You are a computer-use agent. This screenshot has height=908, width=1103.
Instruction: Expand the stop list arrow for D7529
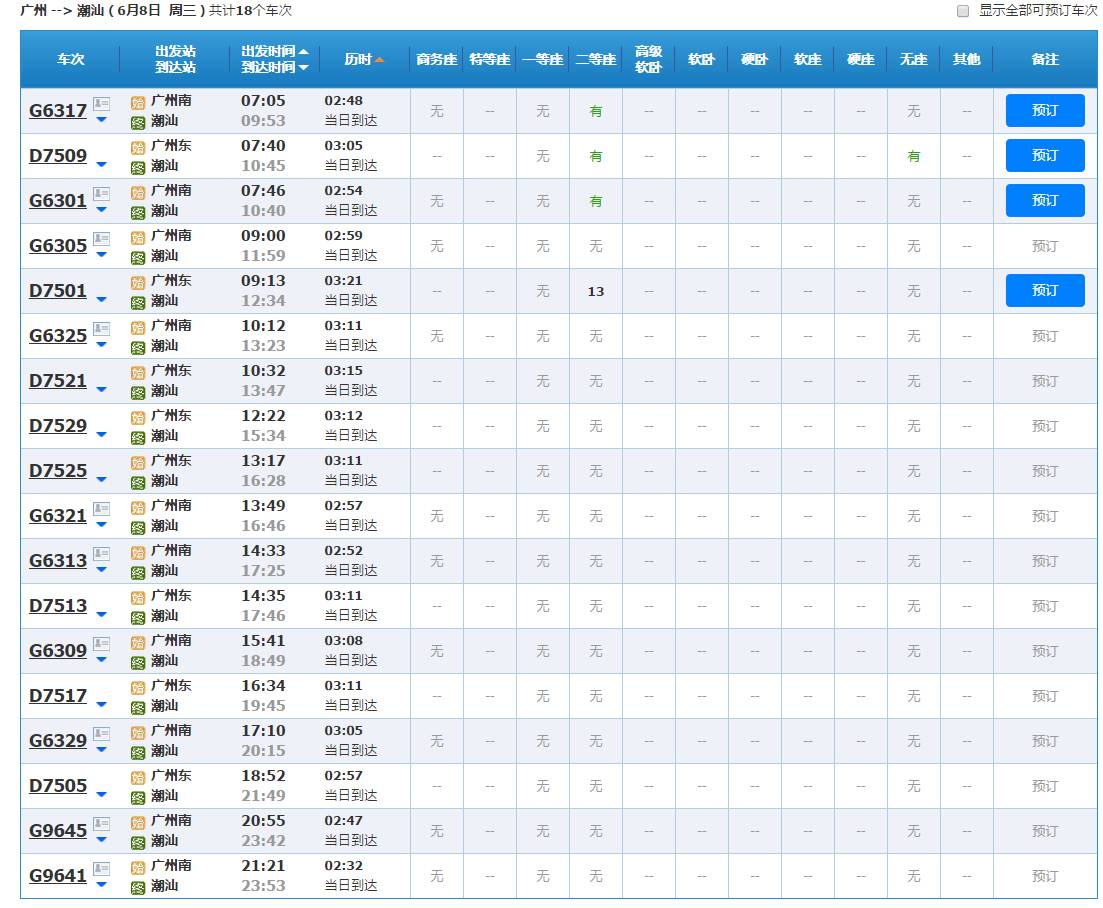[x=101, y=435]
